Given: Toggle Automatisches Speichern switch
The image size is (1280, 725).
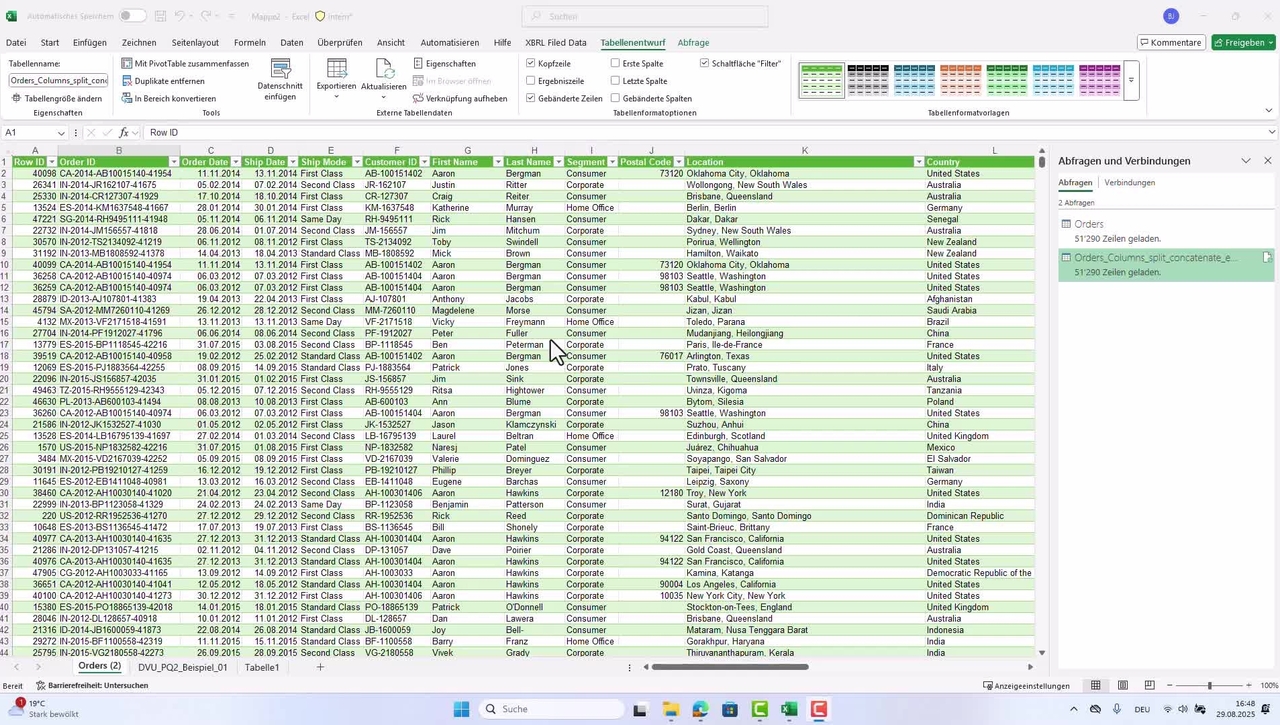Looking at the screenshot, I should point(132,16).
